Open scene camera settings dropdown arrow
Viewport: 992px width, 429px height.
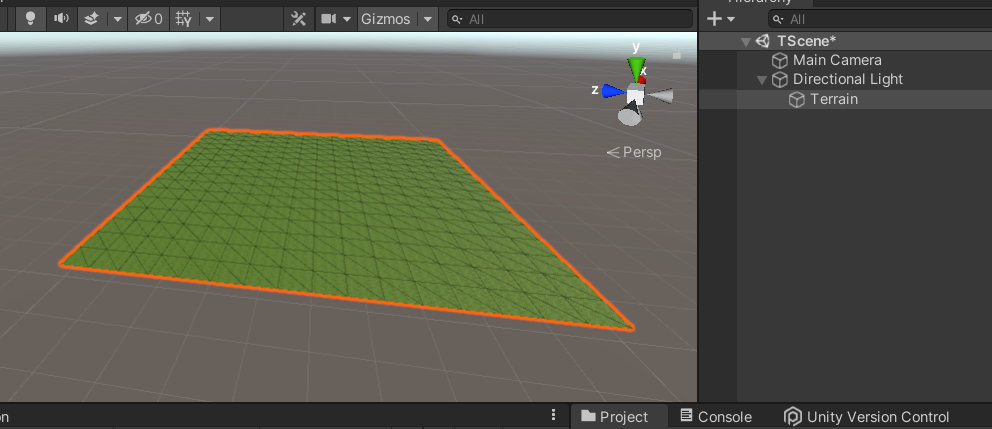coord(347,19)
